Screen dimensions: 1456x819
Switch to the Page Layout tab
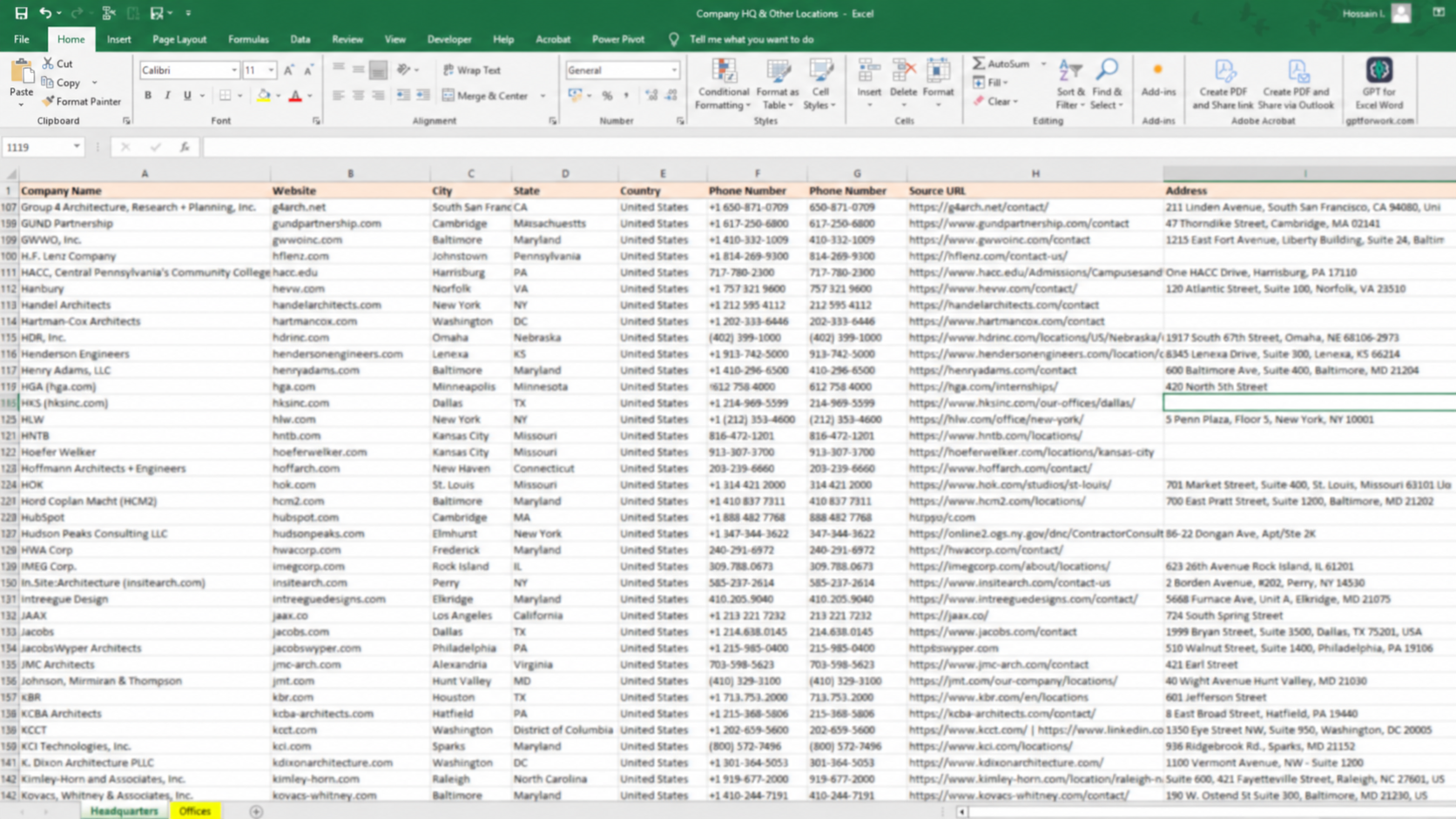coord(179,39)
